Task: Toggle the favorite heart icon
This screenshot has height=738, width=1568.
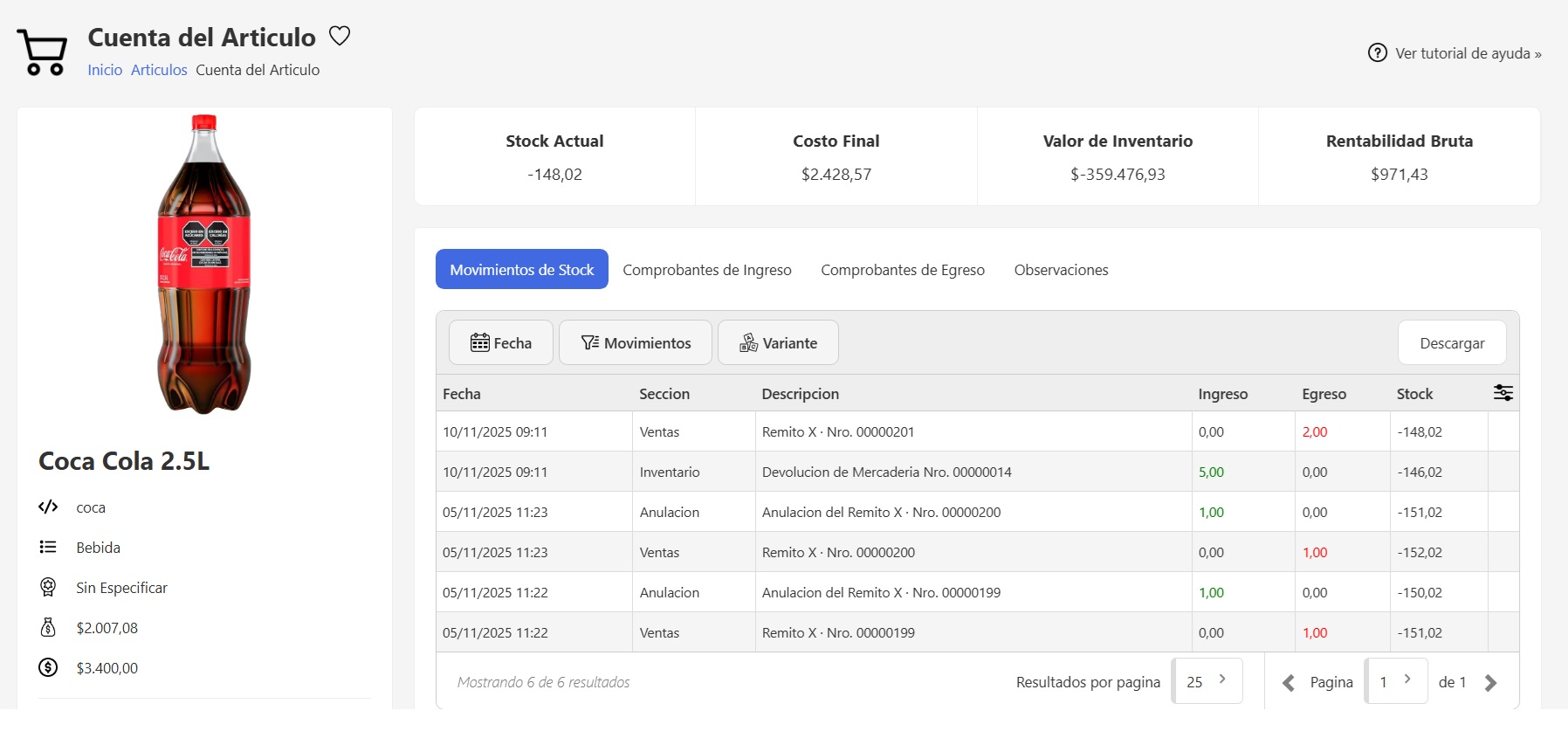Action: tap(340, 36)
